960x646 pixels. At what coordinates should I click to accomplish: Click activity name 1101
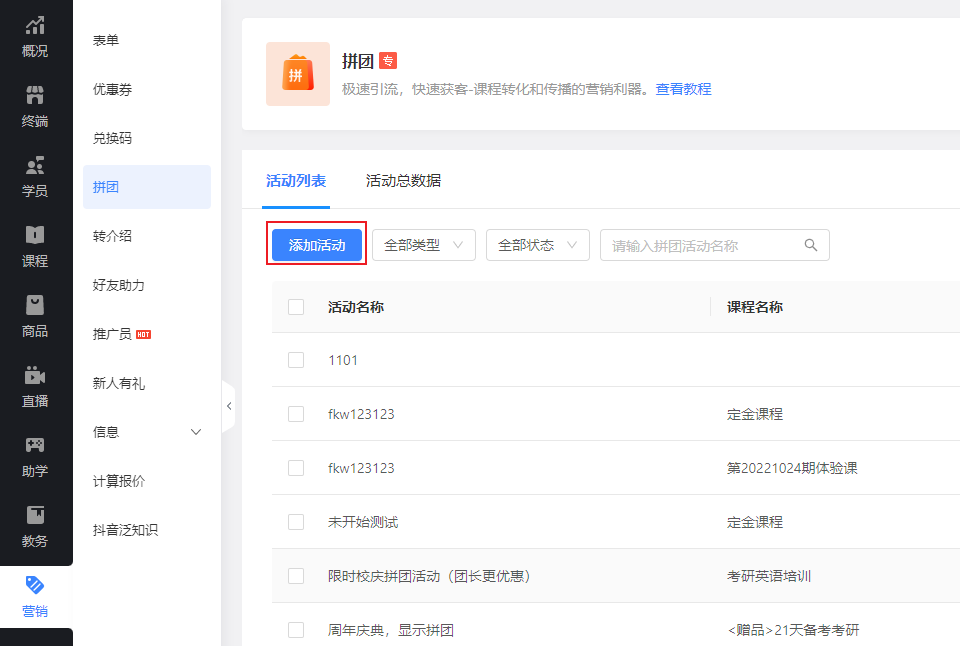pyautogui.click(x=343, y=360)
